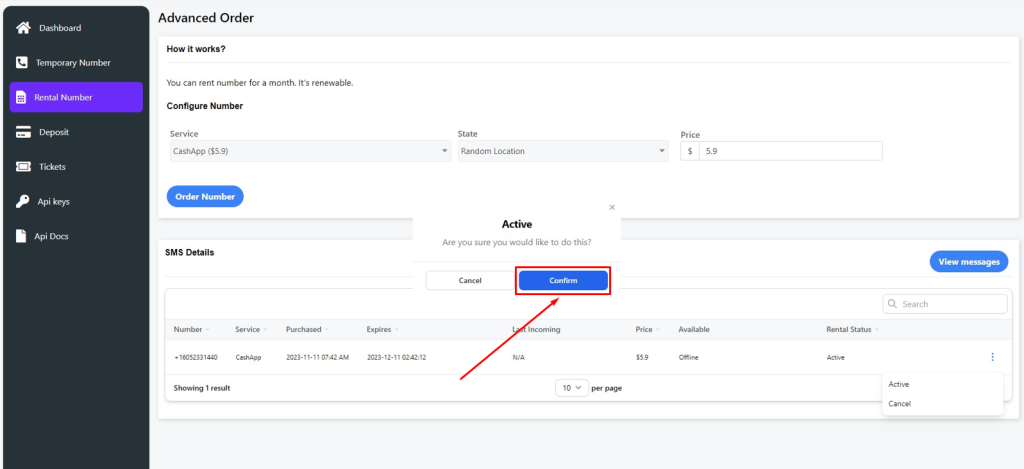Close the Active confirmation dialog with X
The width and height of the screenshot is (1024, 469).
[x=612, y=207]
